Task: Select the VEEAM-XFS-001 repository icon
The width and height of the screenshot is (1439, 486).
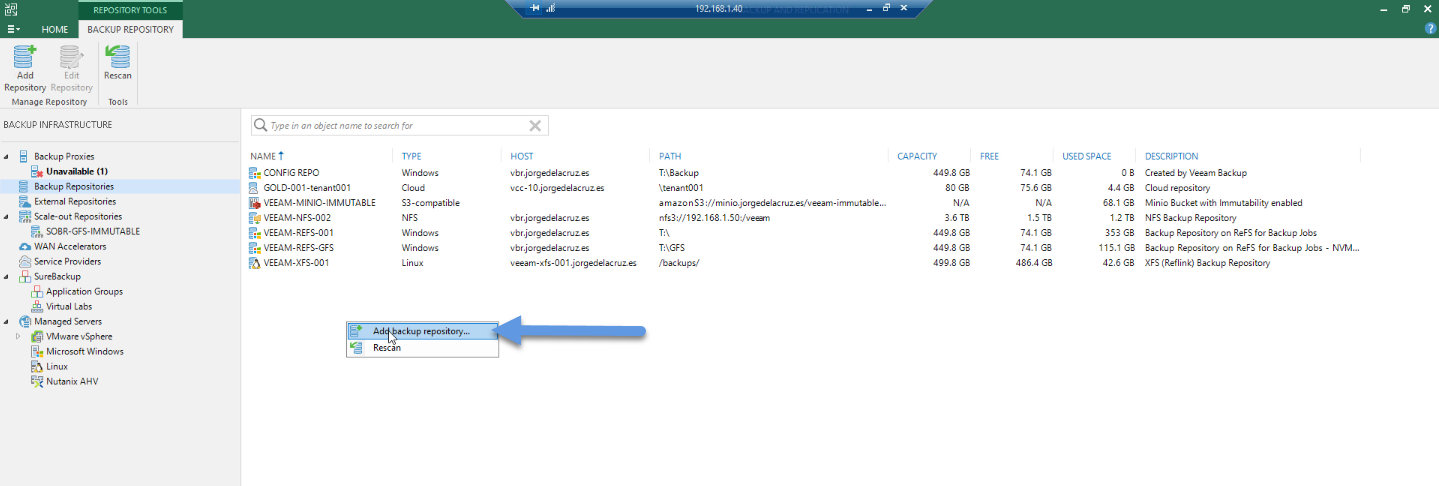Action: click(254, 263)
